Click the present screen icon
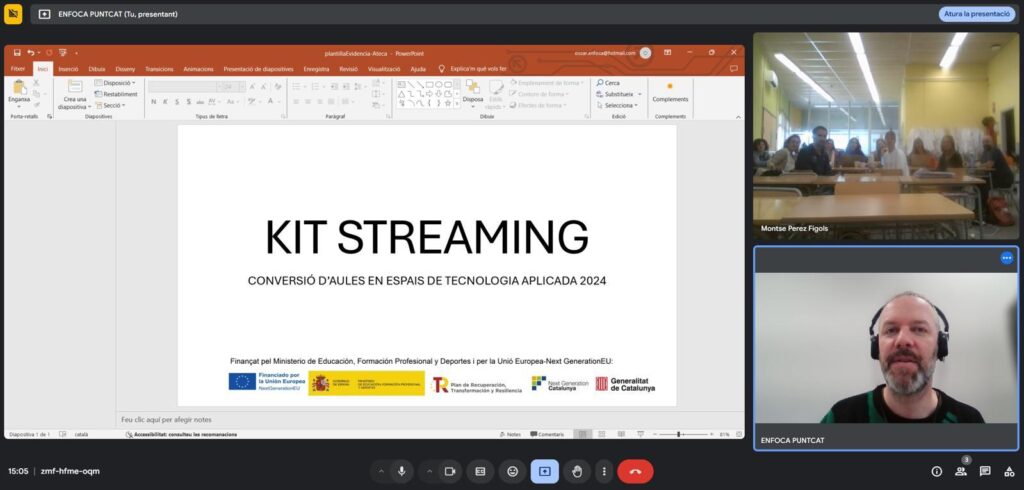Screen dimensions: 1024x490 pos(544,471)
